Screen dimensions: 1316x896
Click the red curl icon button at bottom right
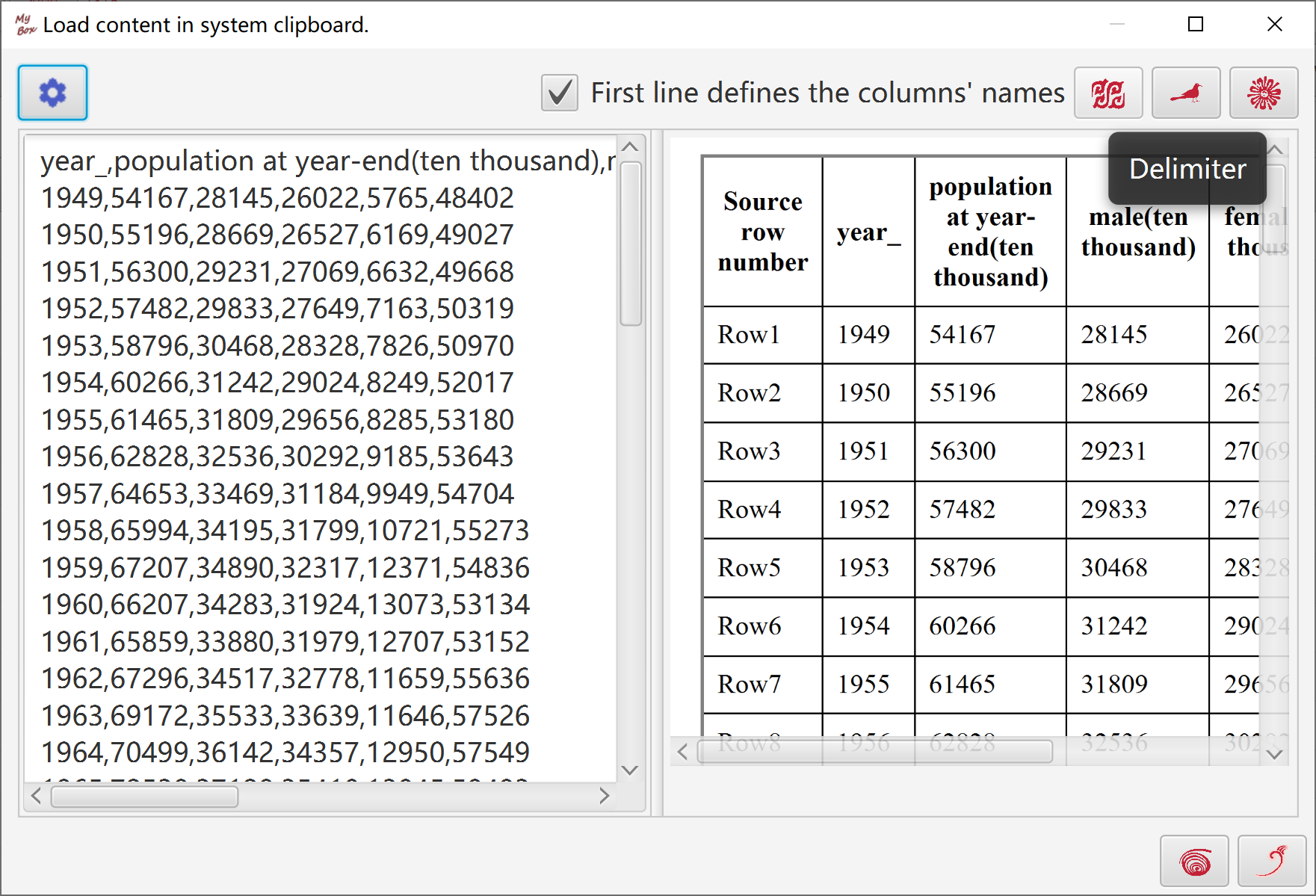click(1272, 861)
